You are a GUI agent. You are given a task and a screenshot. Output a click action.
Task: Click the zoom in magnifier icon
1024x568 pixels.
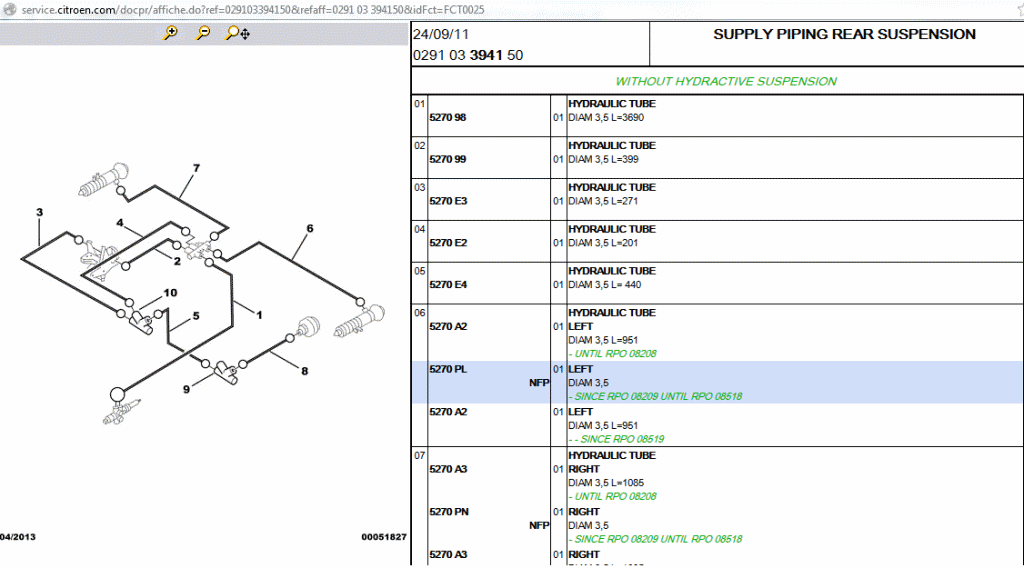pyautogui.click(x=171, y=33)
